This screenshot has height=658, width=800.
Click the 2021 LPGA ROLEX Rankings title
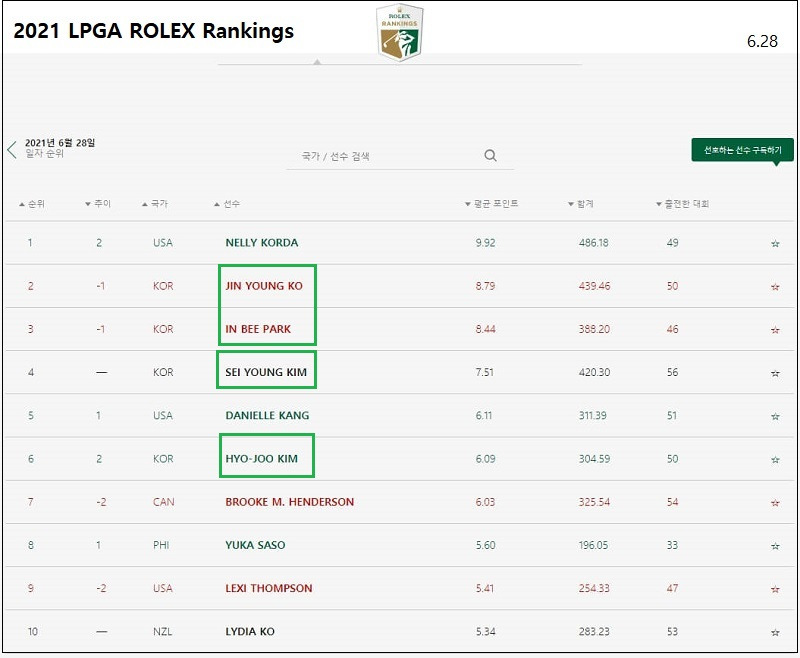click(154, 31)
